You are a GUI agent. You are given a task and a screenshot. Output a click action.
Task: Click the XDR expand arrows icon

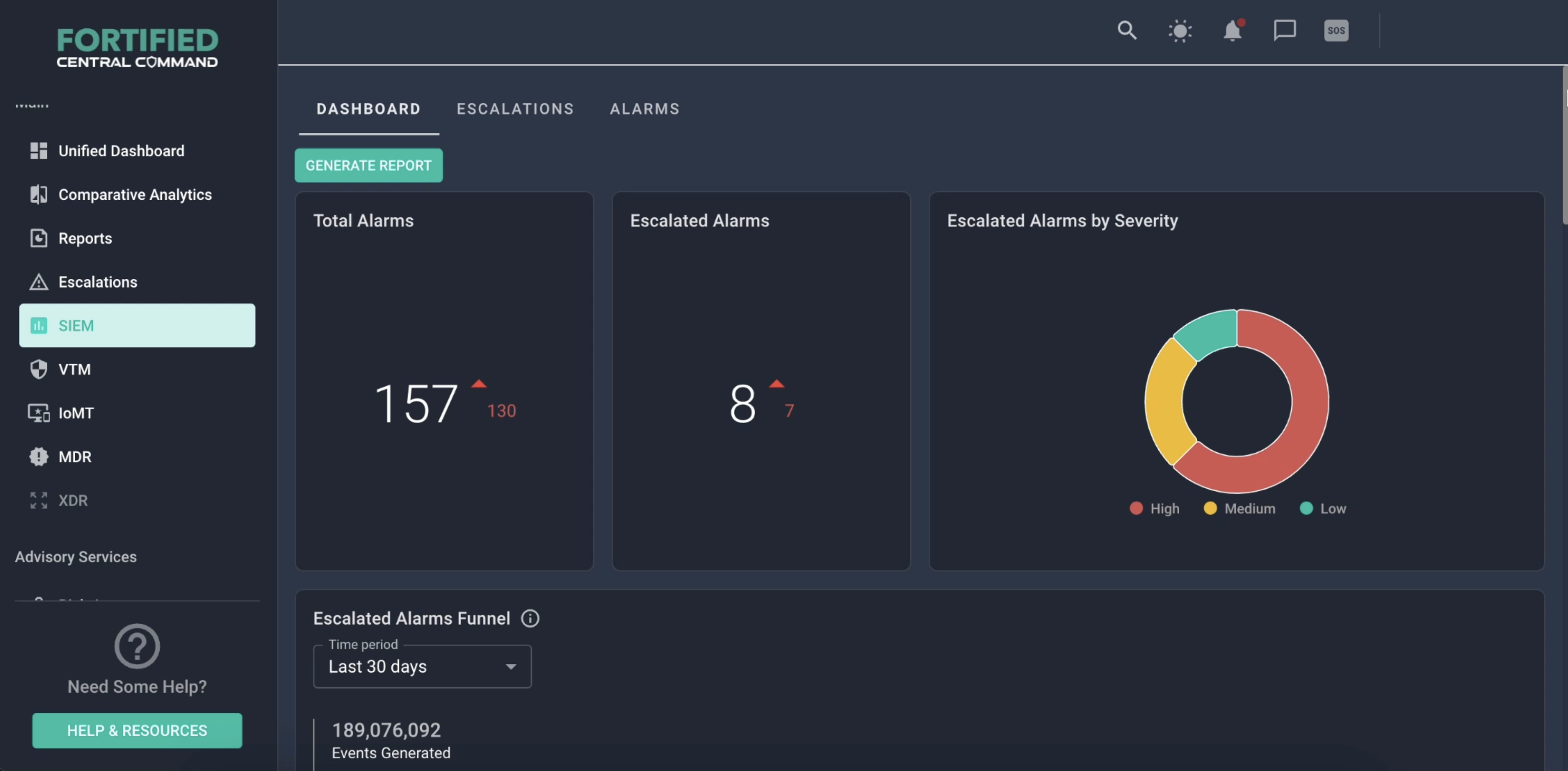38,500
